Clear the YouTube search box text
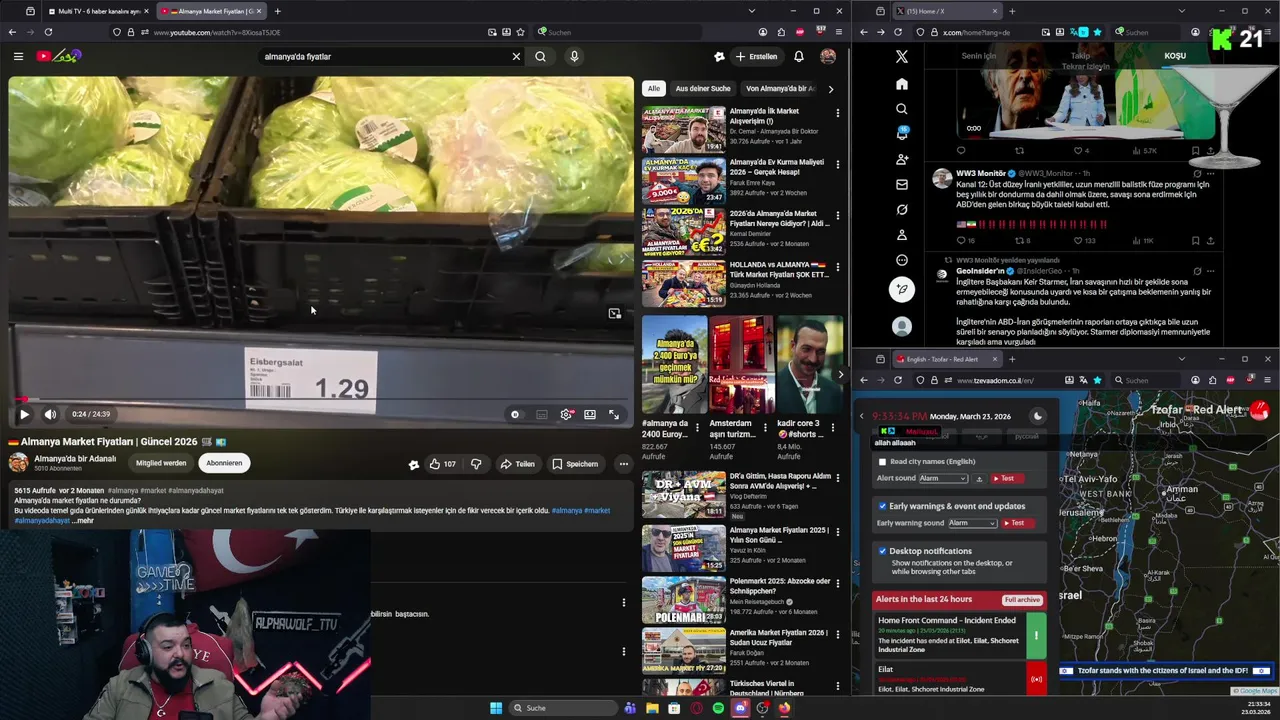The width and height of the screenshot is (1280, 720). pos(516,56)
